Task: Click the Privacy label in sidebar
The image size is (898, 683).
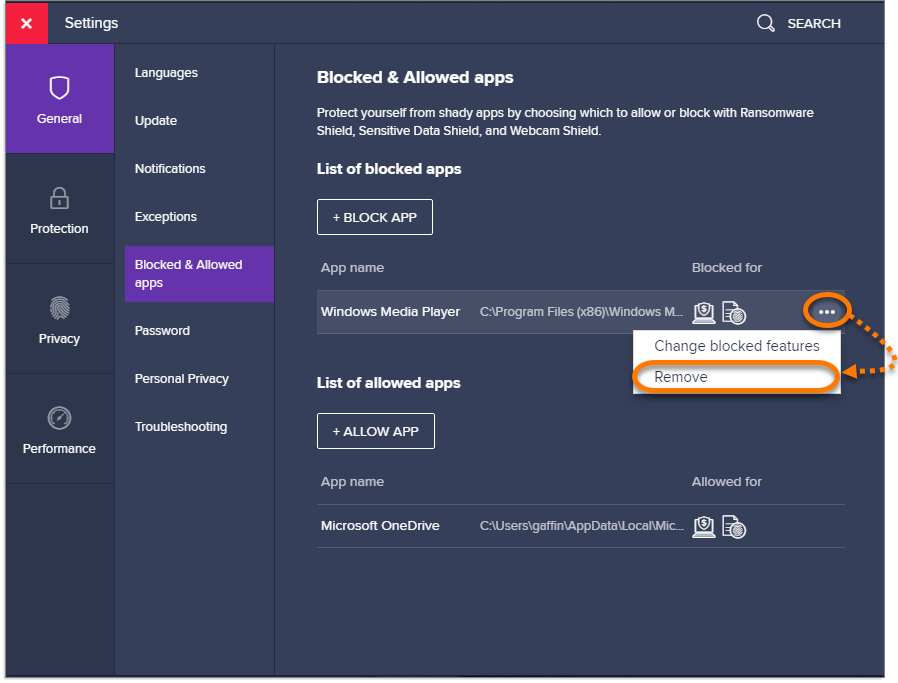Action: pyautogui.click(x=60, y=339)
